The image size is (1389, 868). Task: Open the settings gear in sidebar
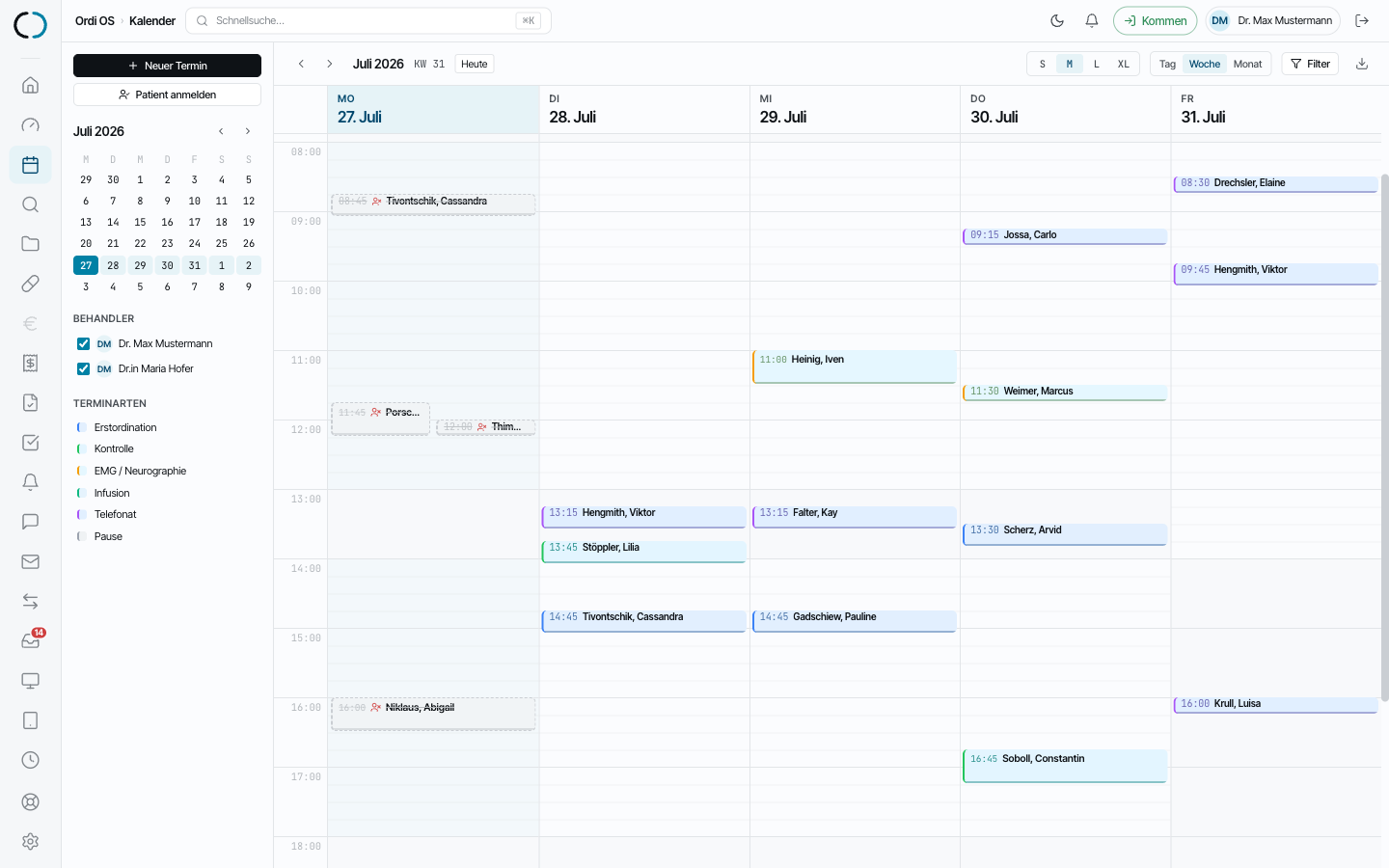pos(30,841)
